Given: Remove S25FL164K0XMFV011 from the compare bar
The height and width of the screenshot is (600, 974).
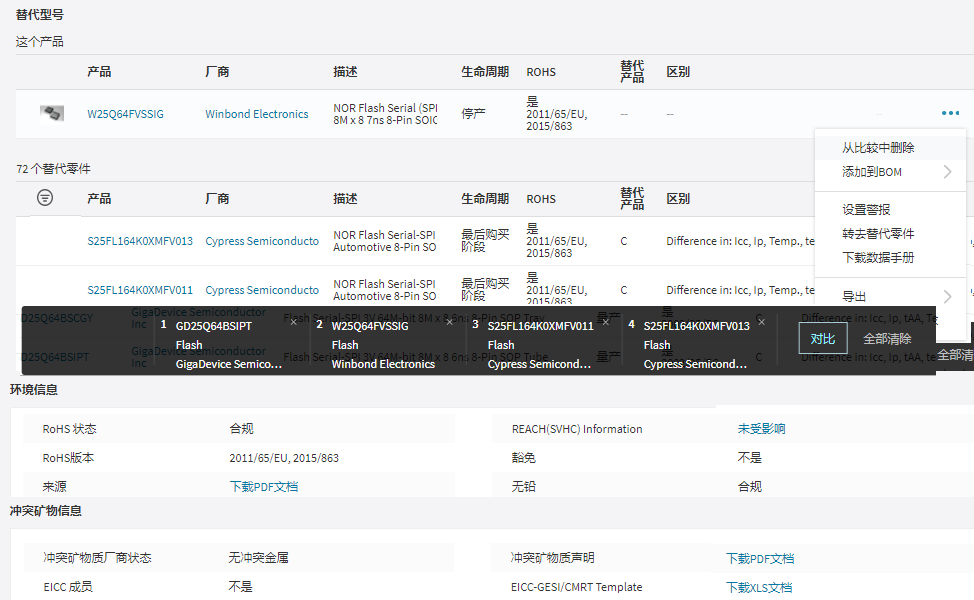Looking at the screenshot, I should [x=606, y=322].
